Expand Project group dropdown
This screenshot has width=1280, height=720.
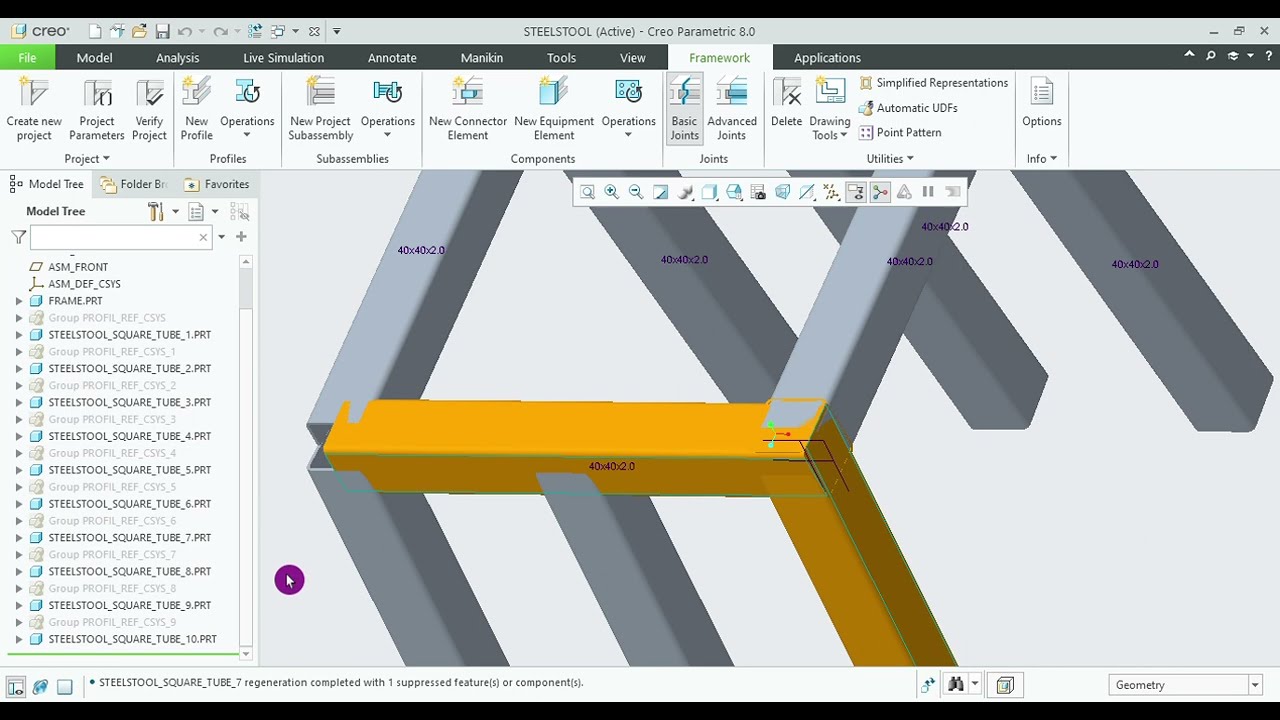(x=87, y=159)
